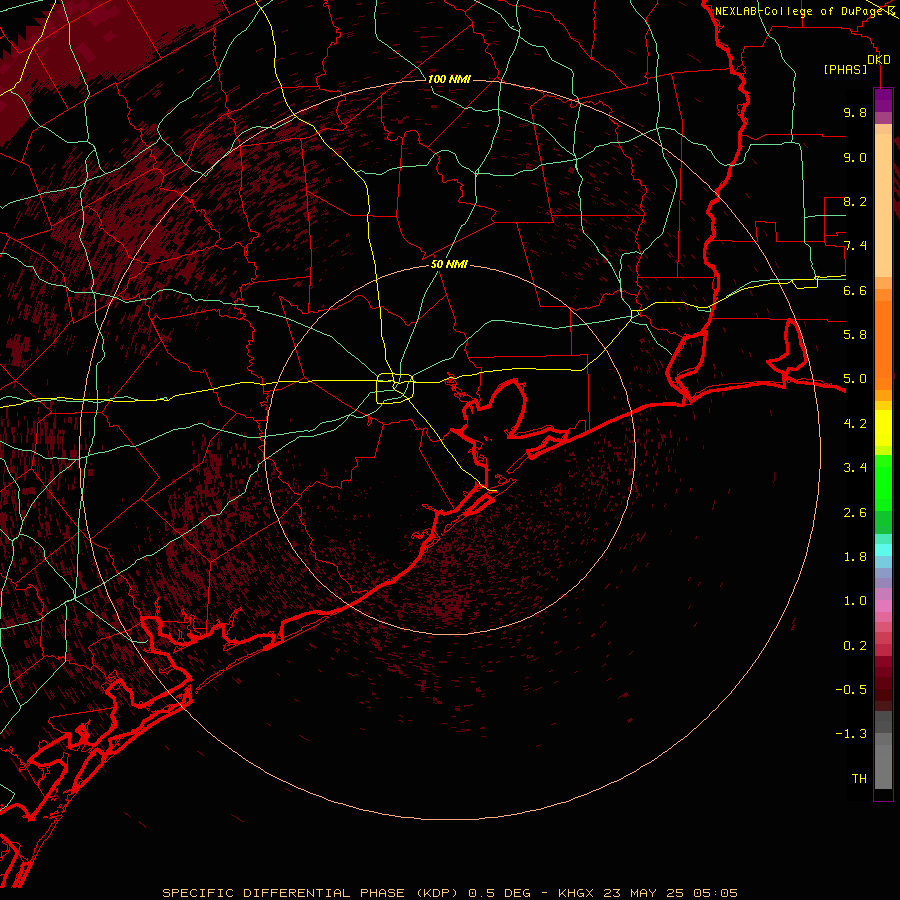Pick the yellow segment of color scale
This screenshot has width=900, height=900.
pyautogui.click(x=883, y=428)
